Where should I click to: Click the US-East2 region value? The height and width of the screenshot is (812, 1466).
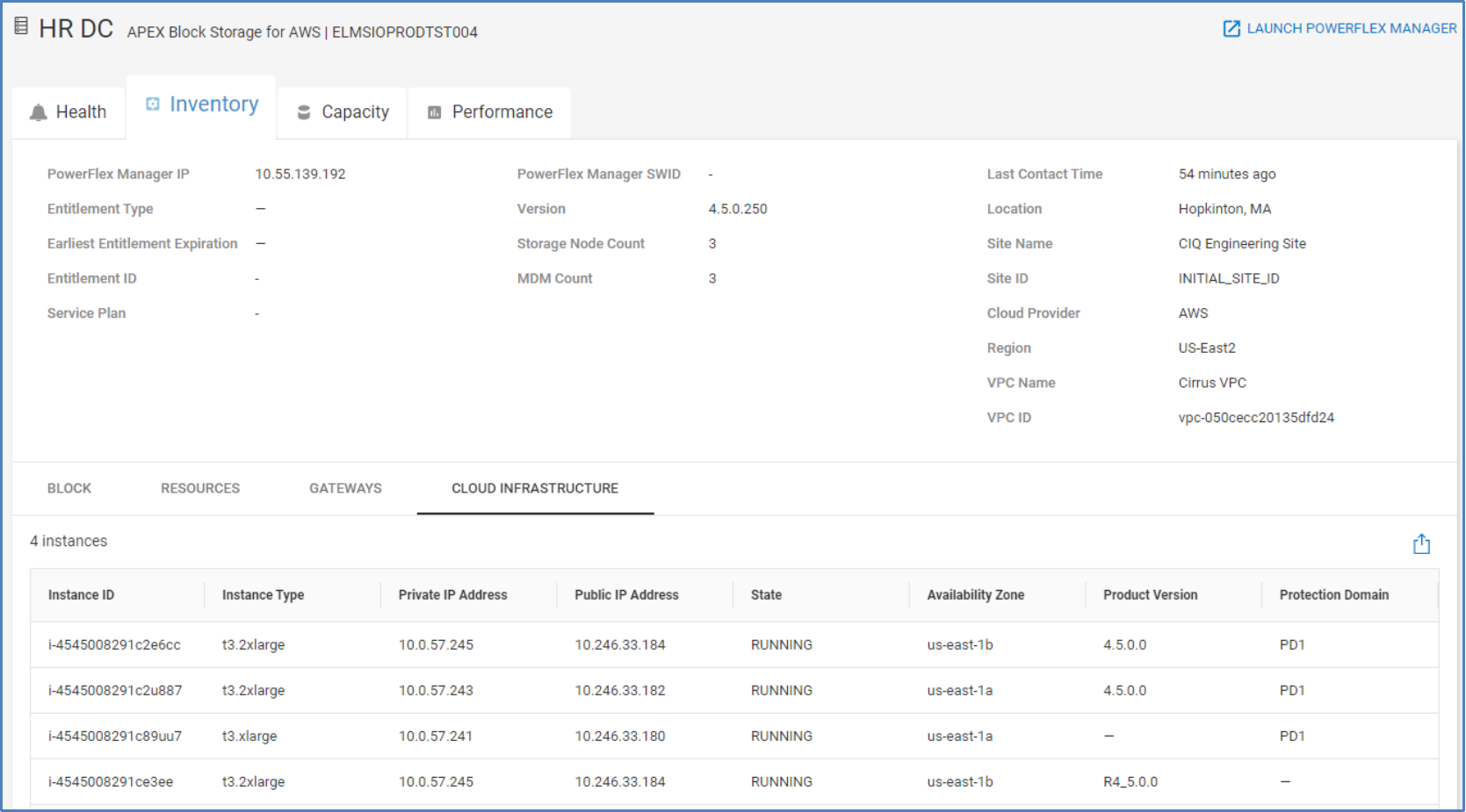(1207, 349)
